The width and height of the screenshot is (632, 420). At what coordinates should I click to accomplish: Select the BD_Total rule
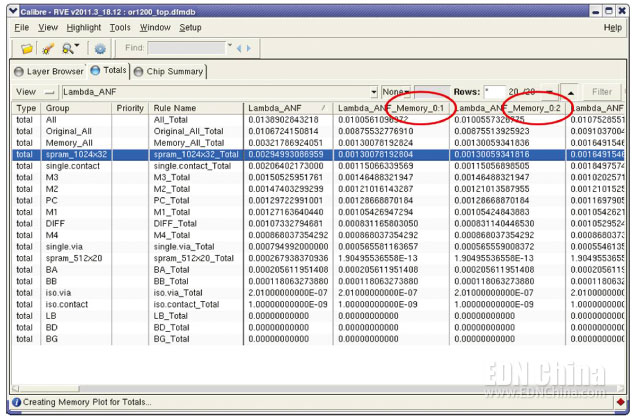(171, 327)
